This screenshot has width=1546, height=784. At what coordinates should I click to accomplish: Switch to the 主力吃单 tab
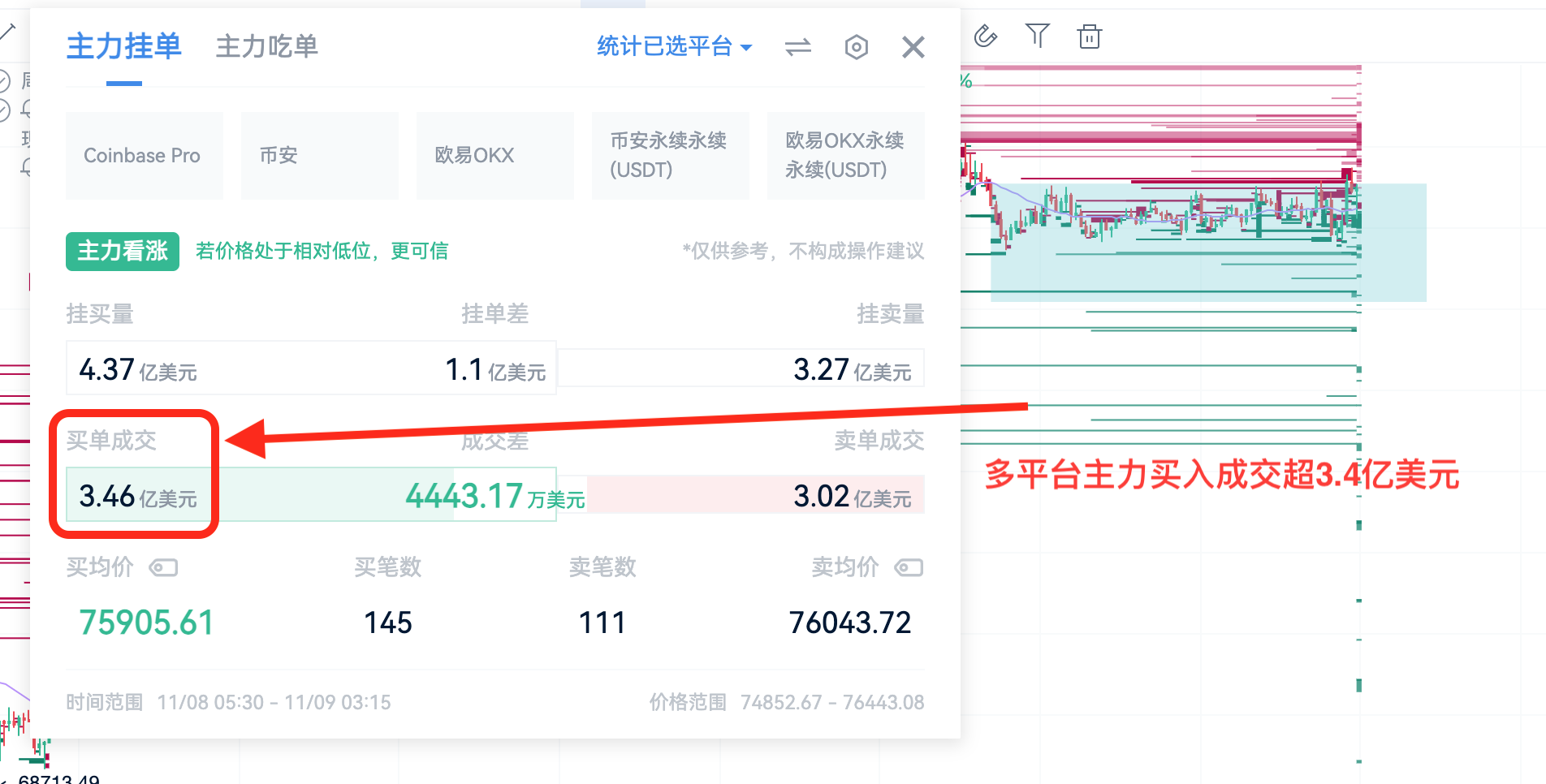(x=266, y=47)
